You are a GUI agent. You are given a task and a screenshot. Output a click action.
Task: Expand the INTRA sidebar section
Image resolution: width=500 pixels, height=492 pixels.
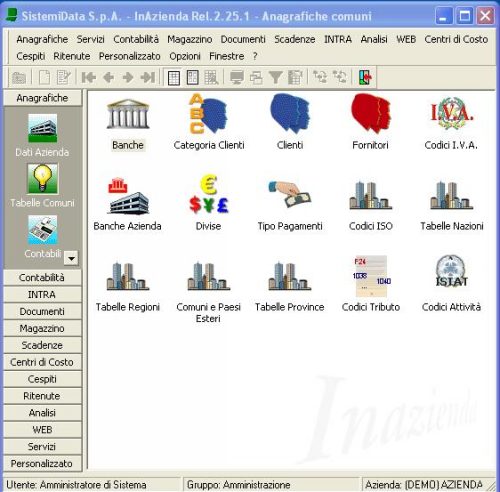(x=42, y=294)
